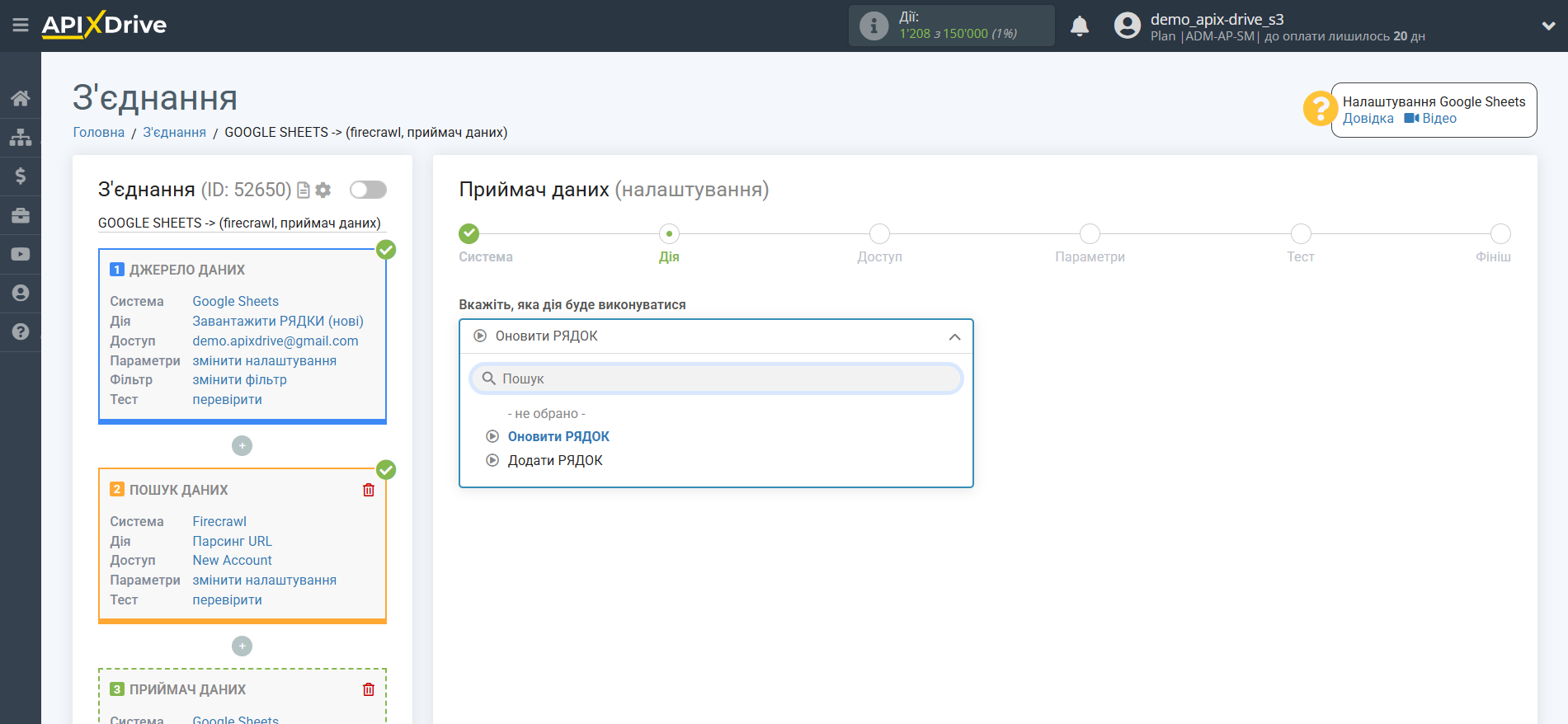Click source змінити налаштування link

point(264,361)
